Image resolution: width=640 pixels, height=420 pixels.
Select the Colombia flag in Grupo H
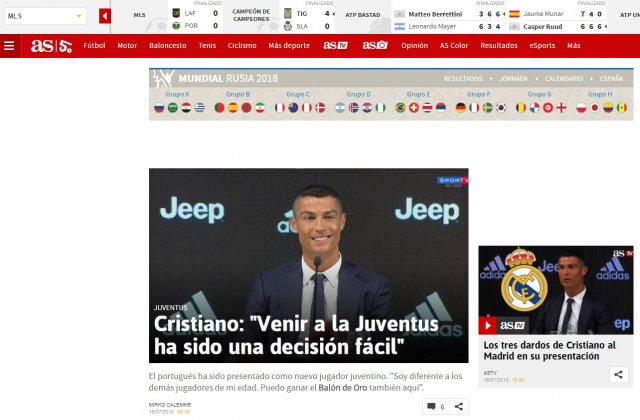pos(608,108)
